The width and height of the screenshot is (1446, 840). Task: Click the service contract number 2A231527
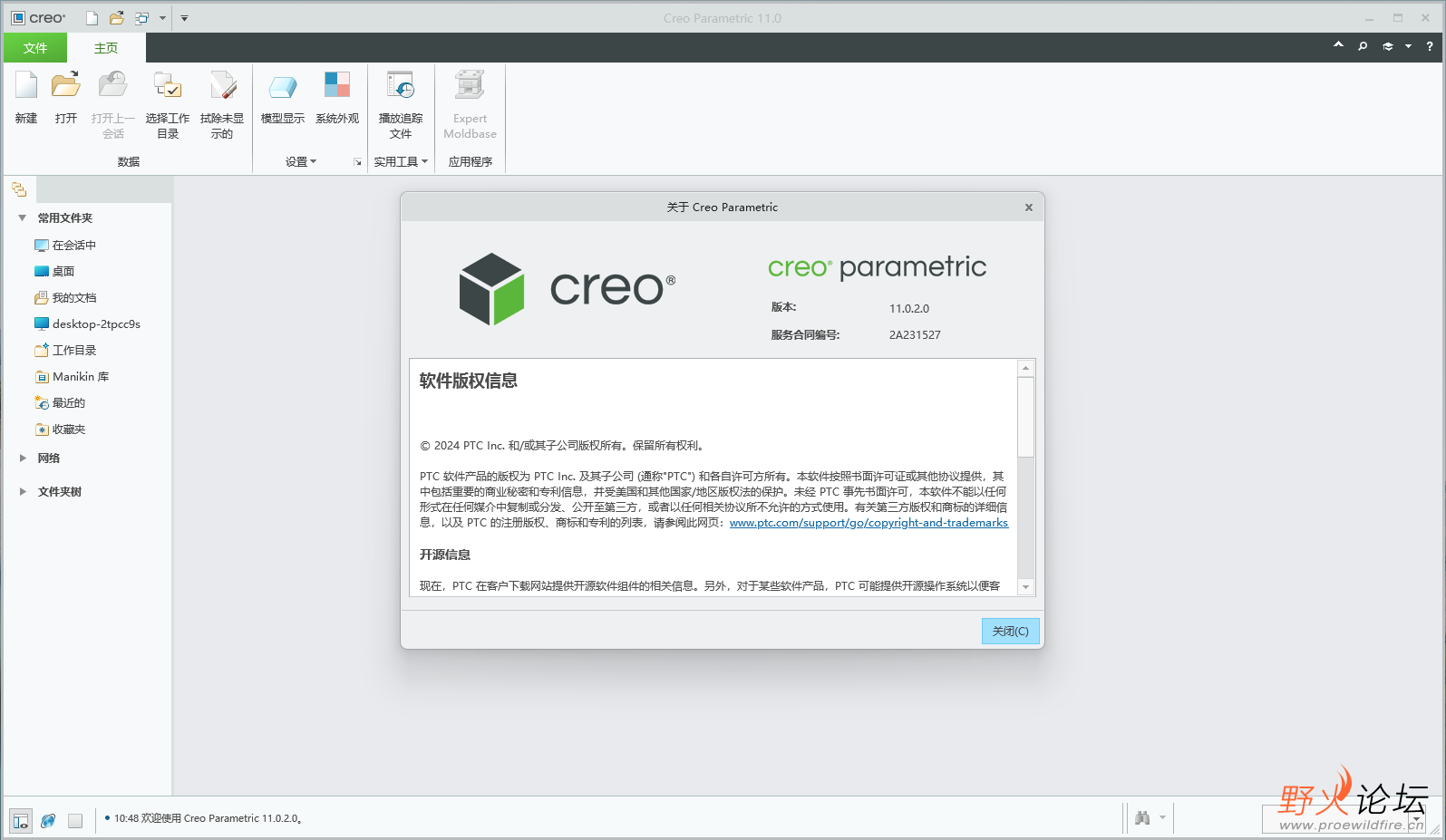(915, 335)
